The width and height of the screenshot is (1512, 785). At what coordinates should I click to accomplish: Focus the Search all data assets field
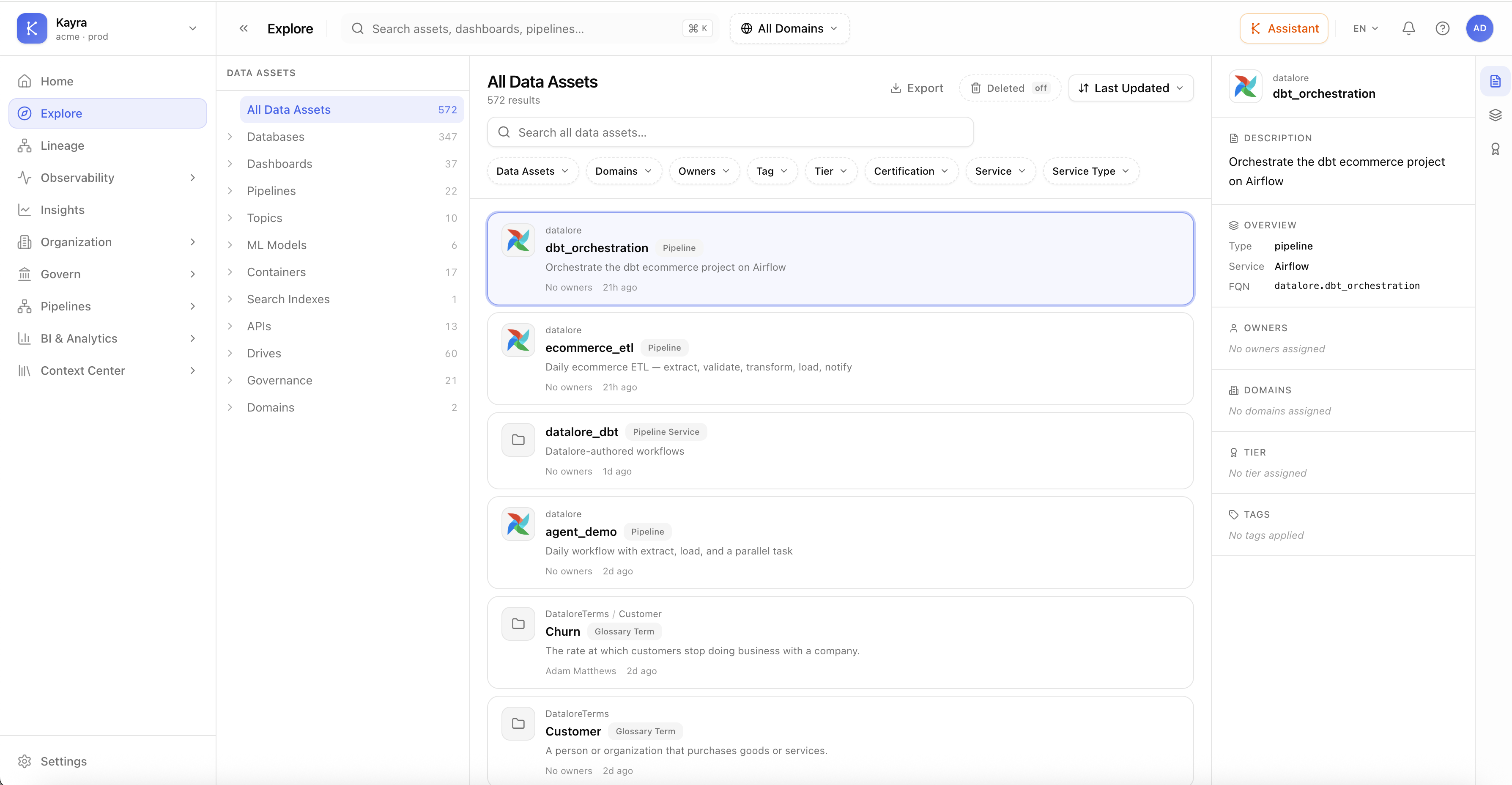coord(730,132)
